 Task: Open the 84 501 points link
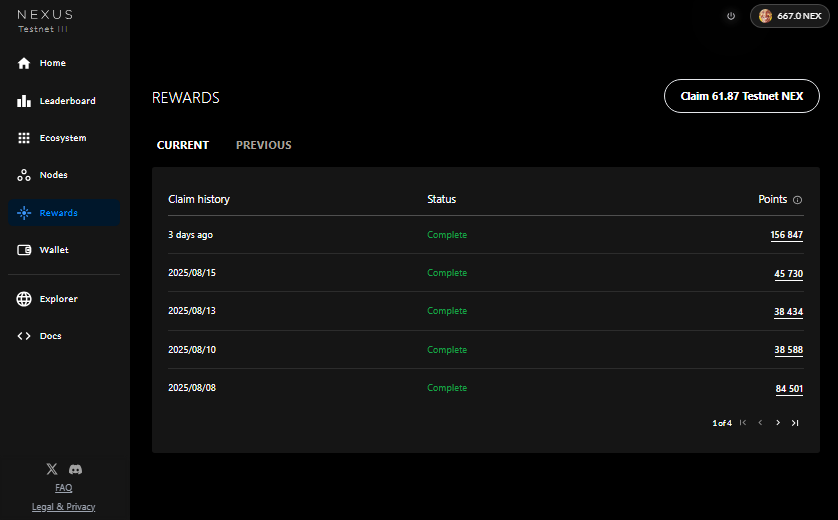(x=789, y=389)
